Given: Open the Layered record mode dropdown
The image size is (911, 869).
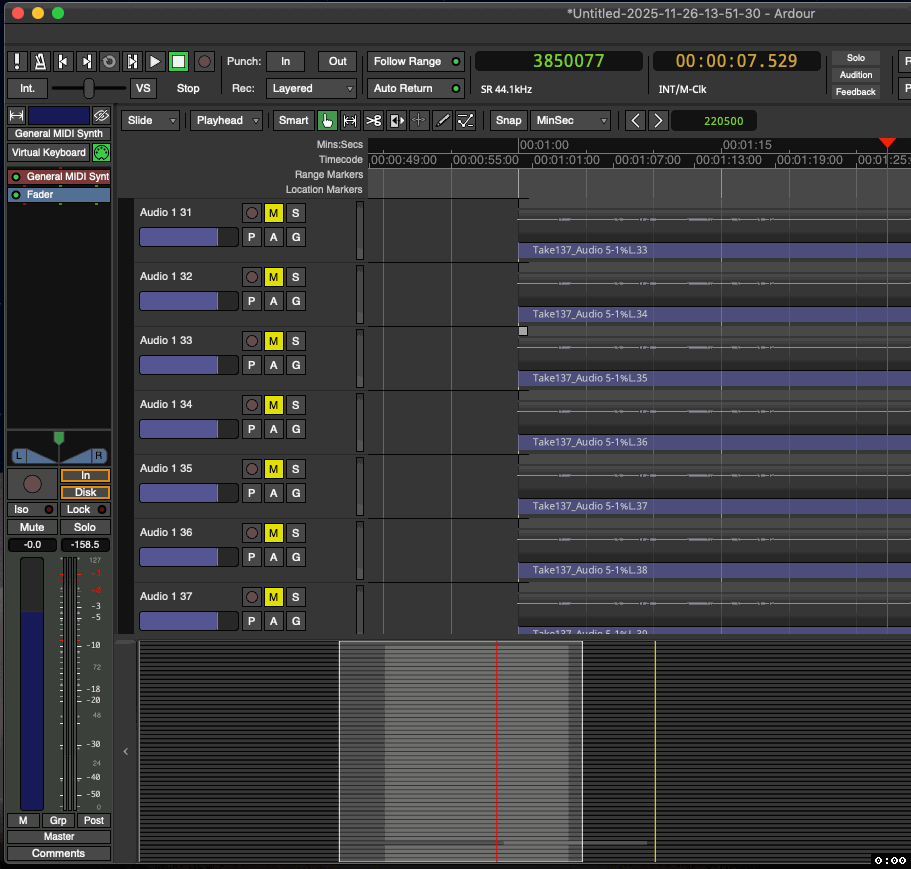Looking at the screenshot, I should pos(308,89).
